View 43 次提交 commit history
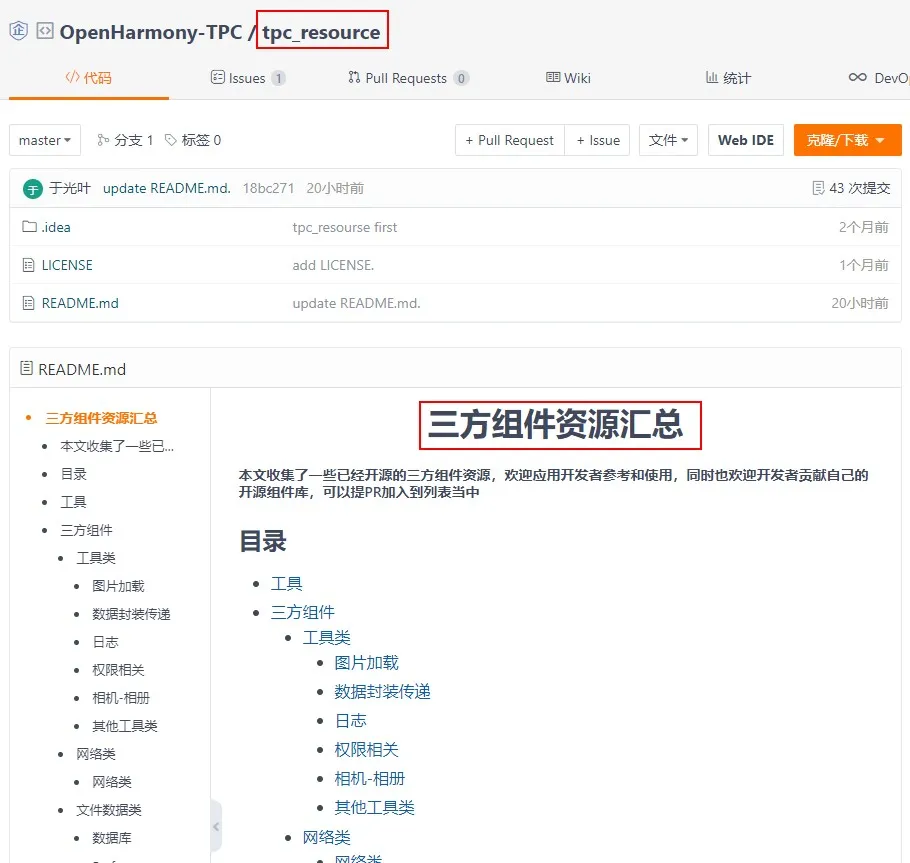Image resolution: width=910 pixels, height=863 pixels. tap(860, 188)
